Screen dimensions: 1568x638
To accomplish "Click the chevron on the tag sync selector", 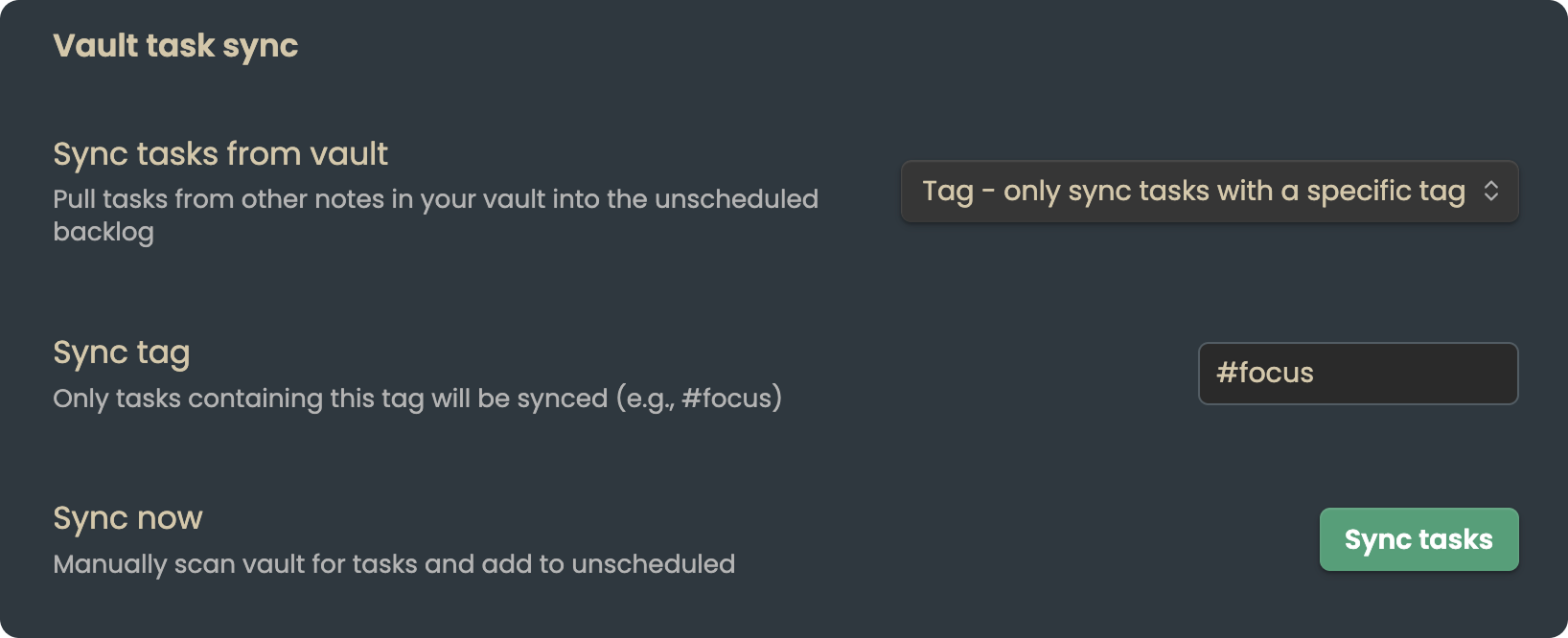I will 1491,192.
